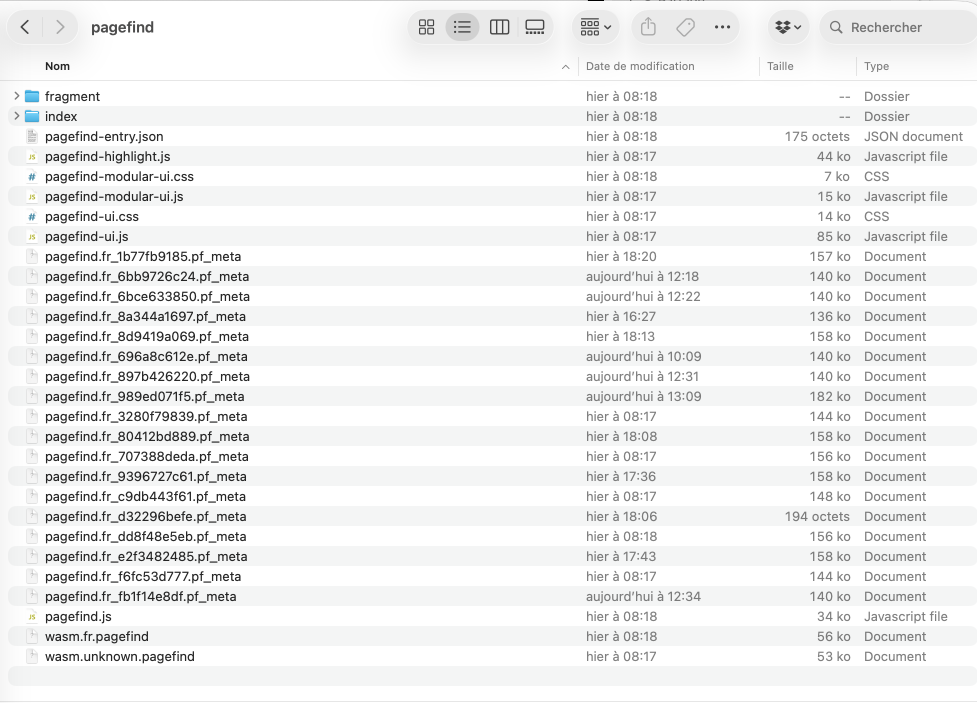
Task: Open the Dropbox toolbar dropdown
Action: (787, 28)
